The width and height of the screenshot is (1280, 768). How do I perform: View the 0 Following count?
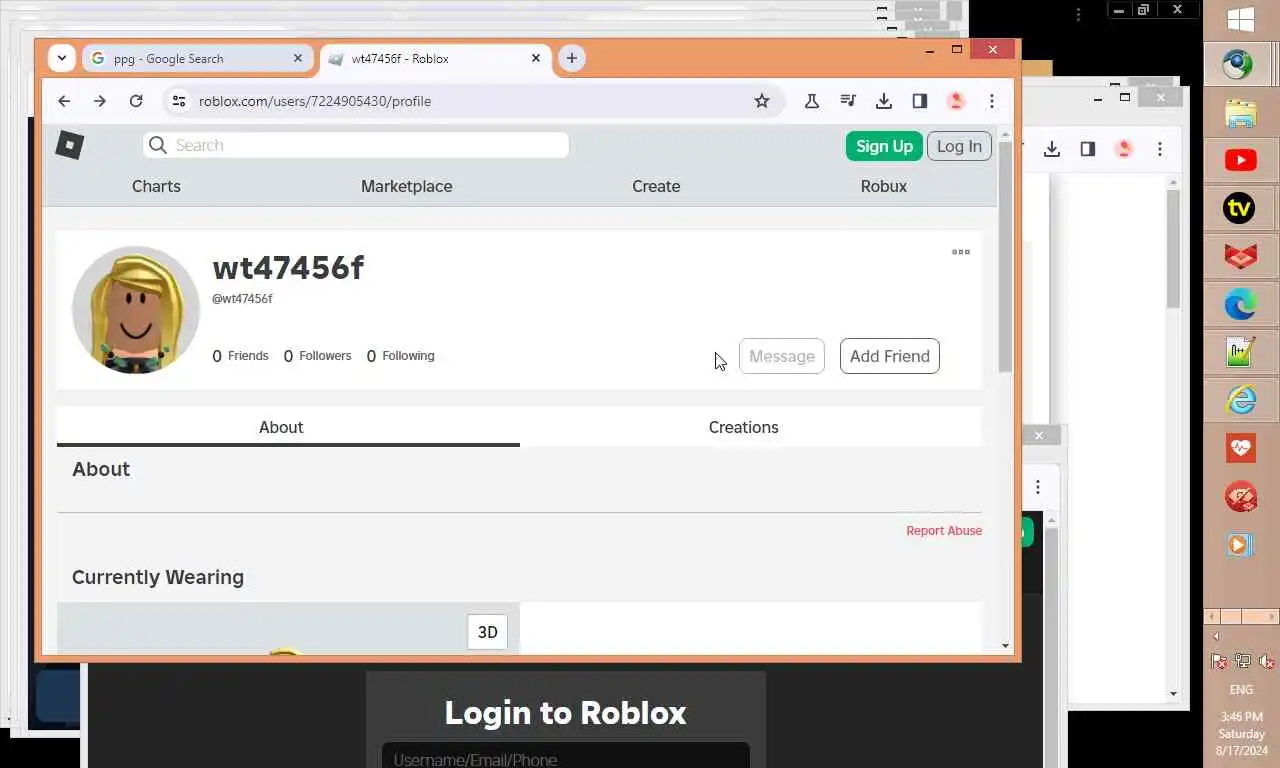400,356
